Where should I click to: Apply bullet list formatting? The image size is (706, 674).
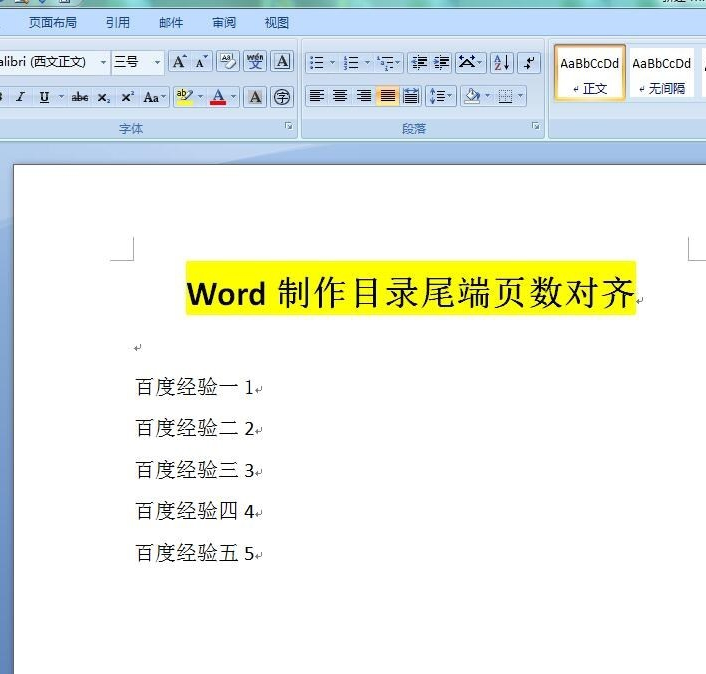pos(317,63)
